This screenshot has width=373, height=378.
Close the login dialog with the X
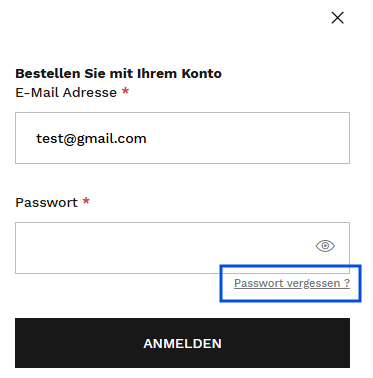coord(337,18)
